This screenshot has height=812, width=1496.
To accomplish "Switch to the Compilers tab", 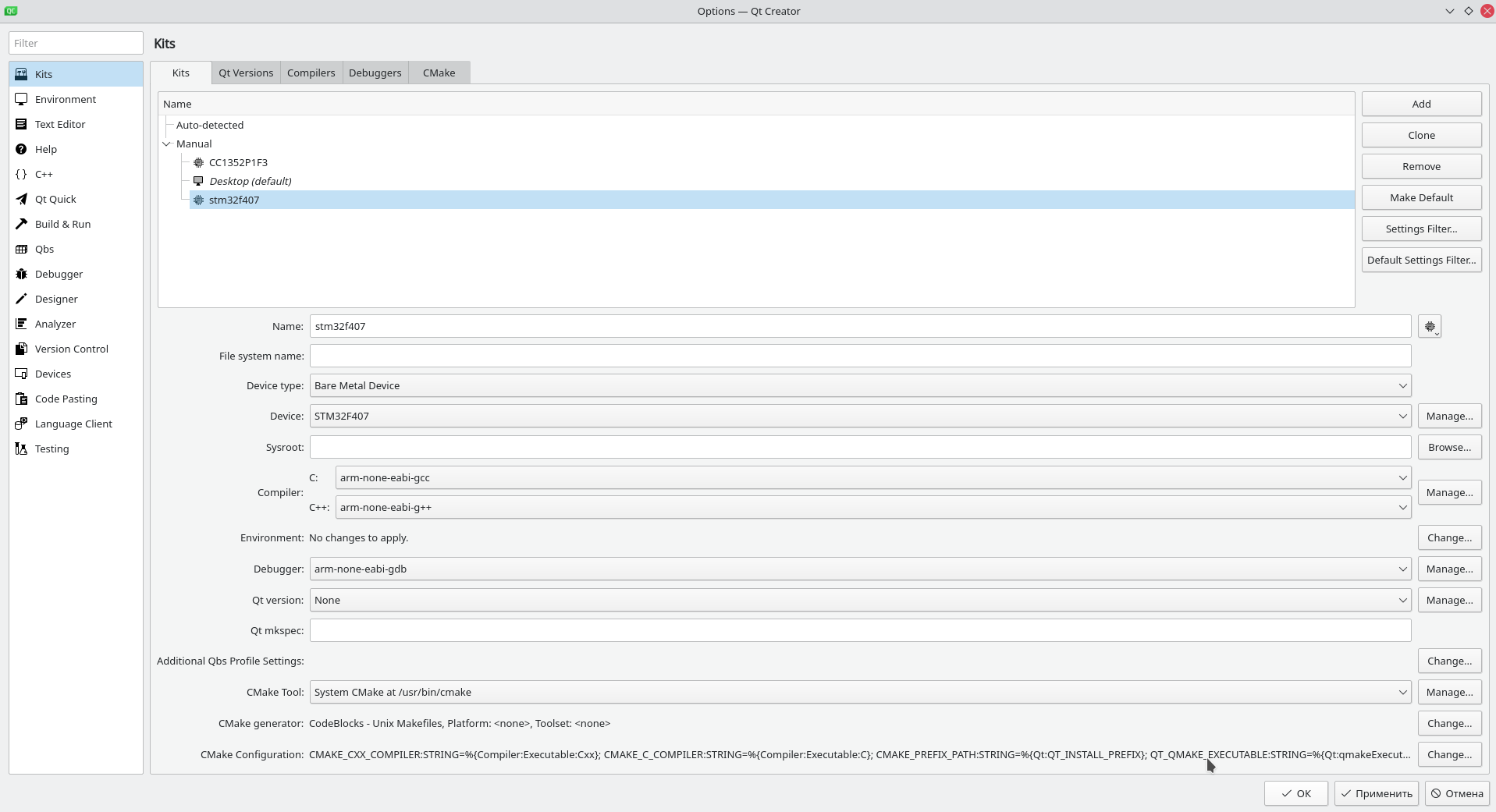I will point(311,73).
